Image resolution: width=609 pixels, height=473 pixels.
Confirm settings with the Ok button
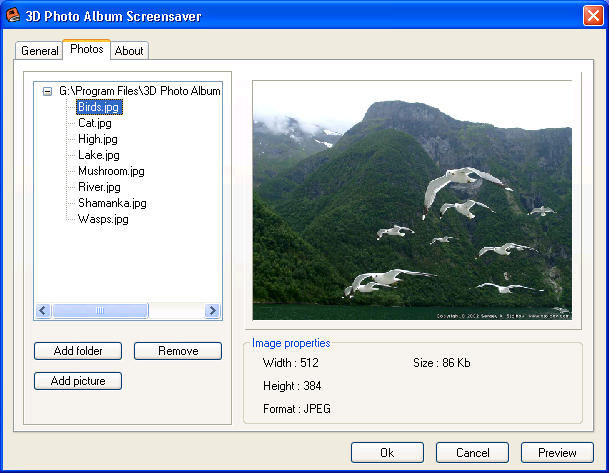(387, 452)
